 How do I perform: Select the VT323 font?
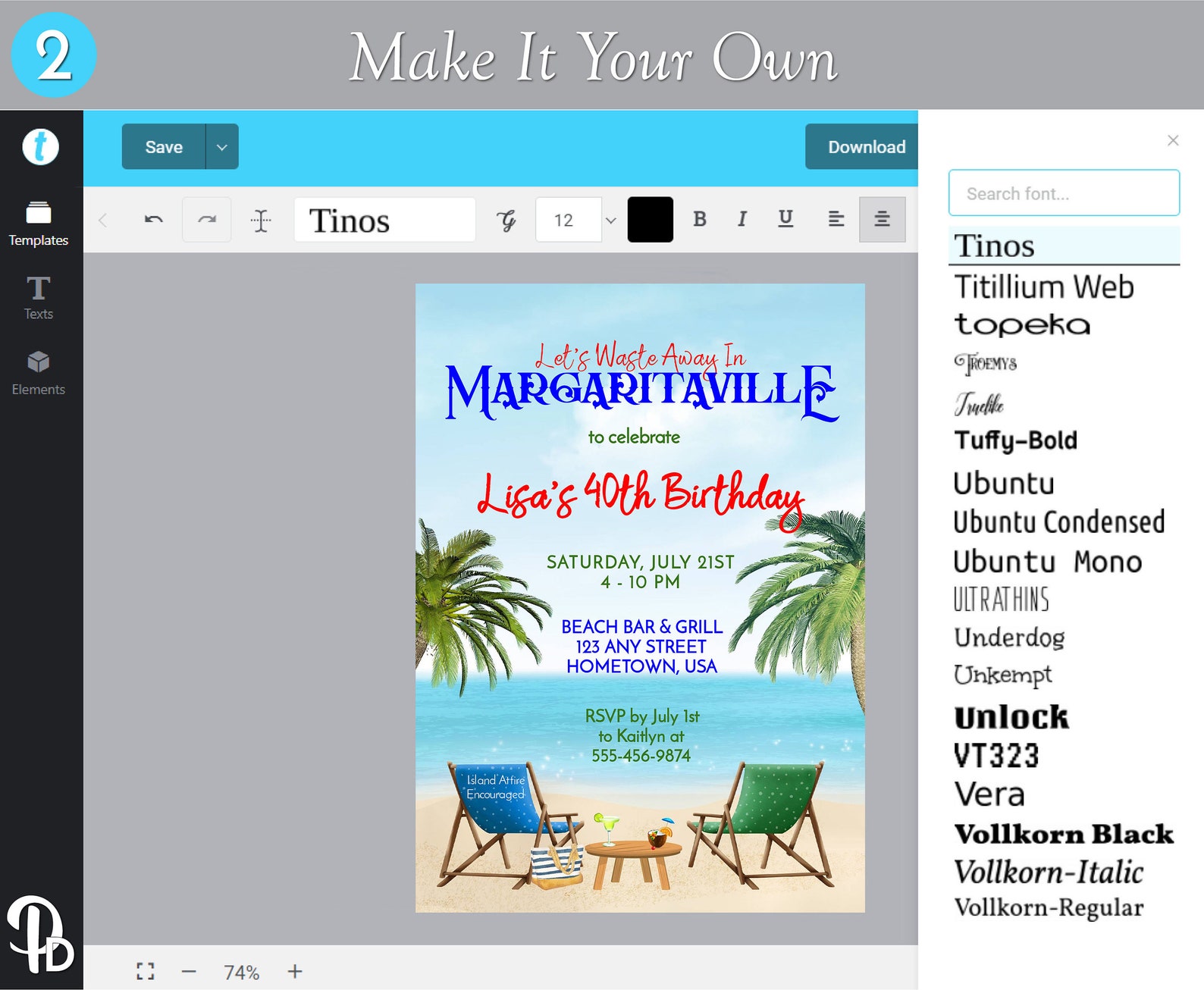click(996, 756)
